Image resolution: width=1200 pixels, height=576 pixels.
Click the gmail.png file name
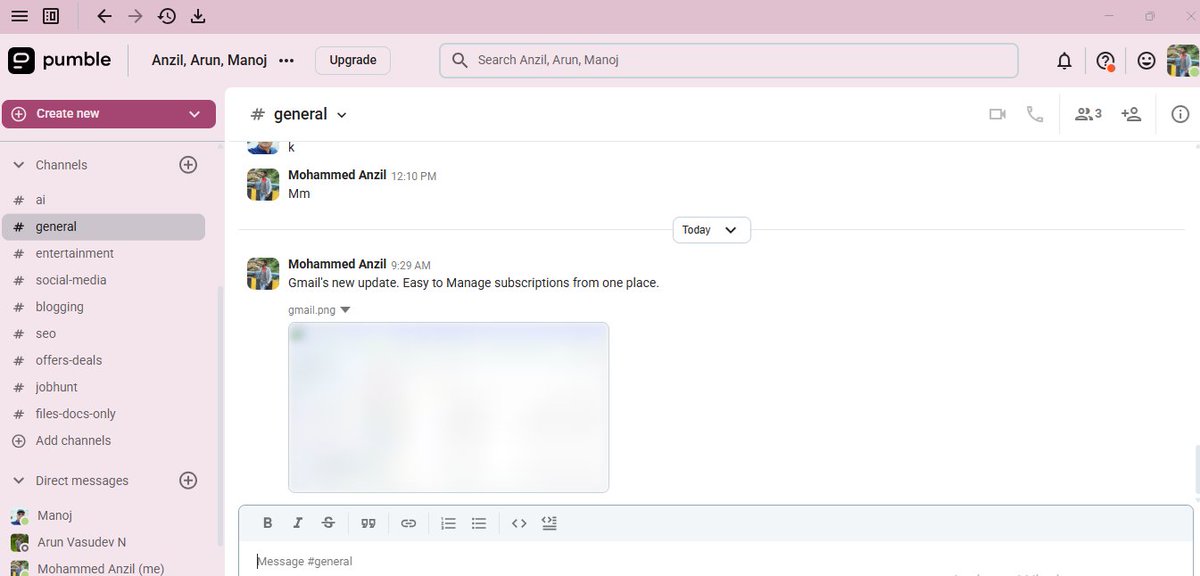312,310
